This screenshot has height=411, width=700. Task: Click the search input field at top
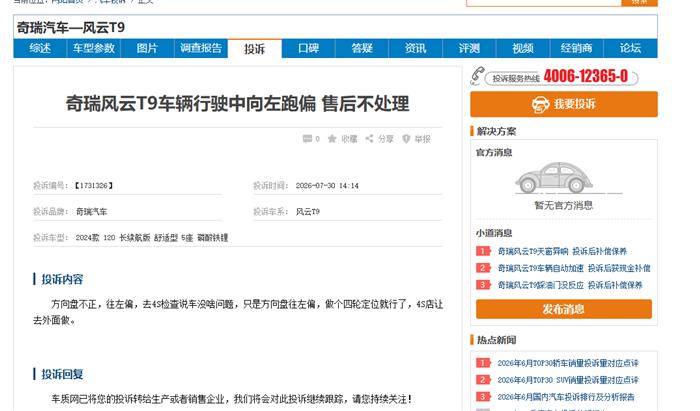click(544, 2)
